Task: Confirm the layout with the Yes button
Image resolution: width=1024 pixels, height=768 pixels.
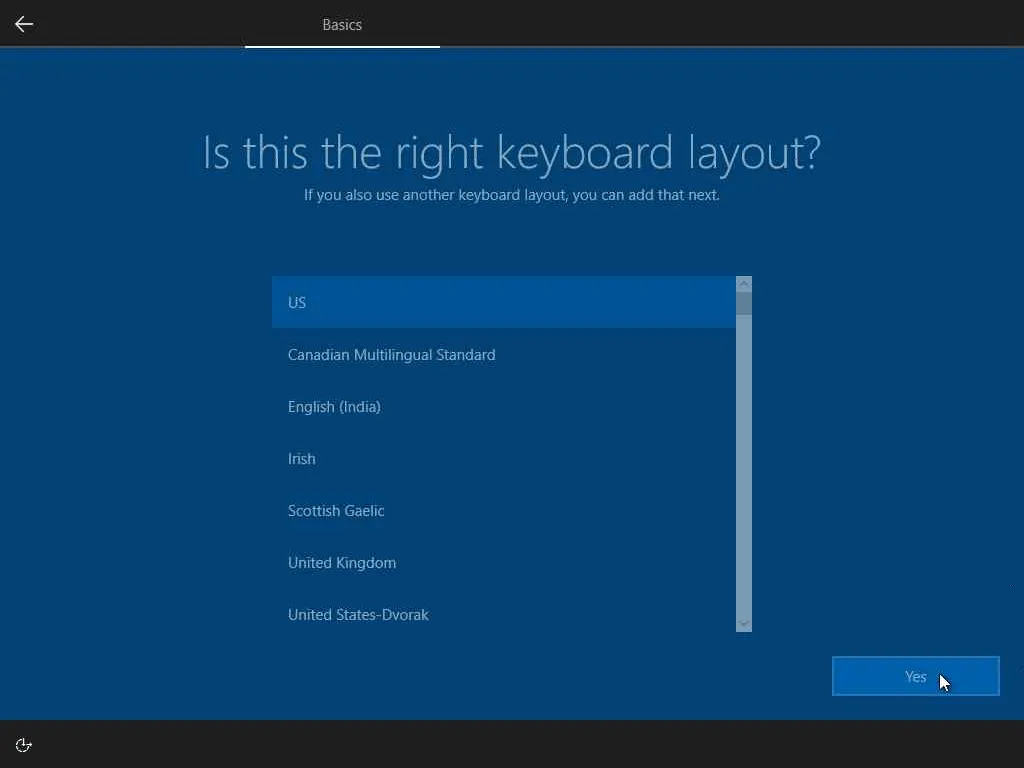Action: 916,676
